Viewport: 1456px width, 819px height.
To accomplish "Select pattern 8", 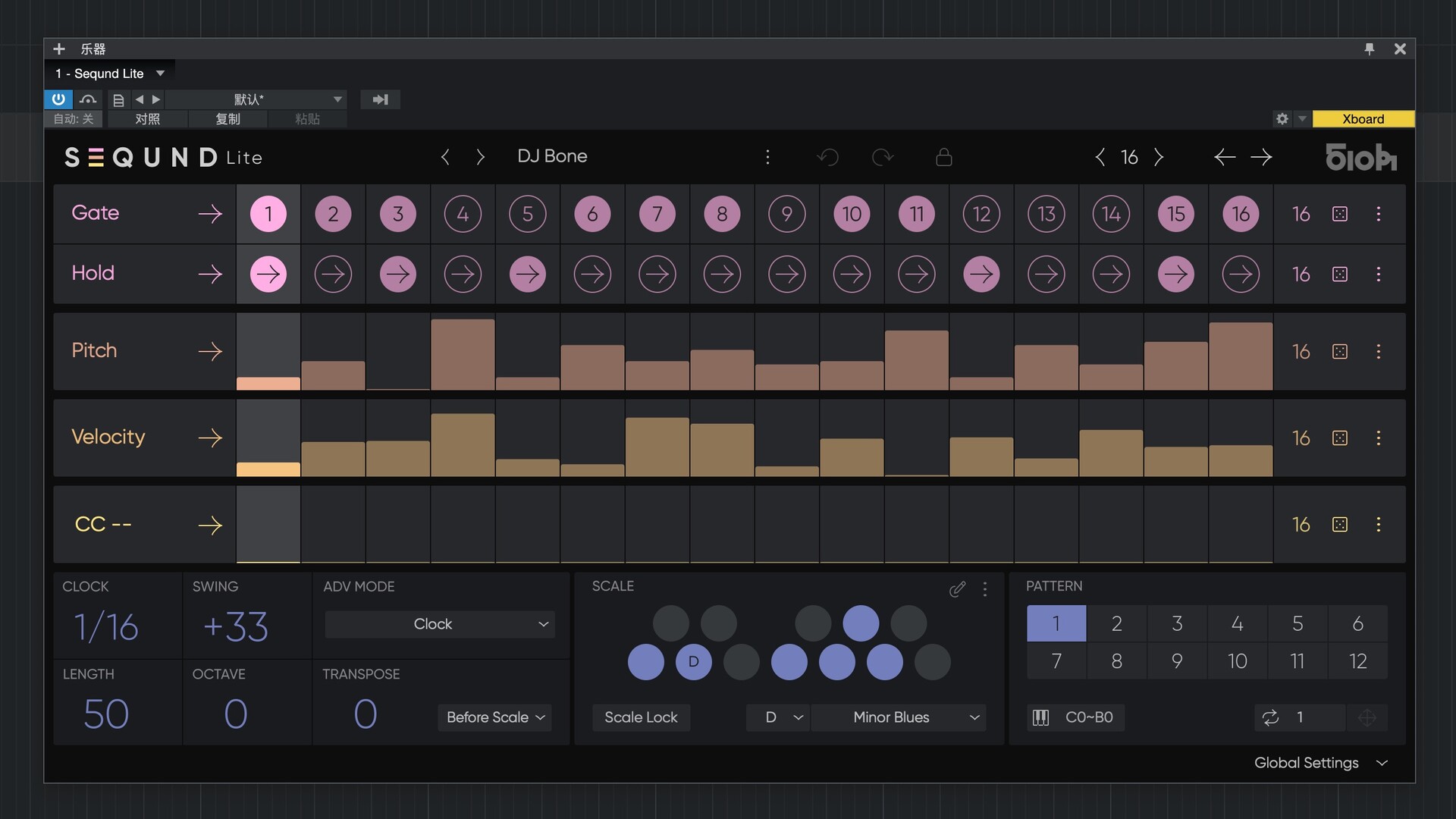I will [x=1116, y=661].
